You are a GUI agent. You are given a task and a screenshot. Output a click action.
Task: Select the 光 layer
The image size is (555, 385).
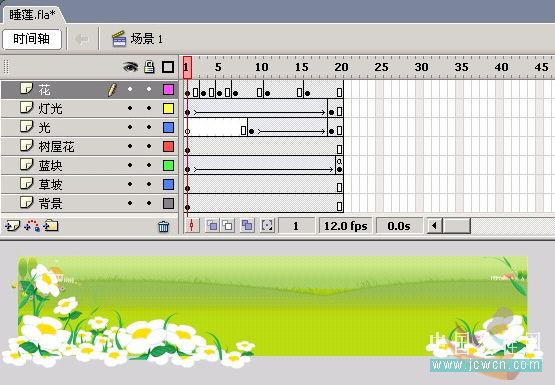(89, 127)
